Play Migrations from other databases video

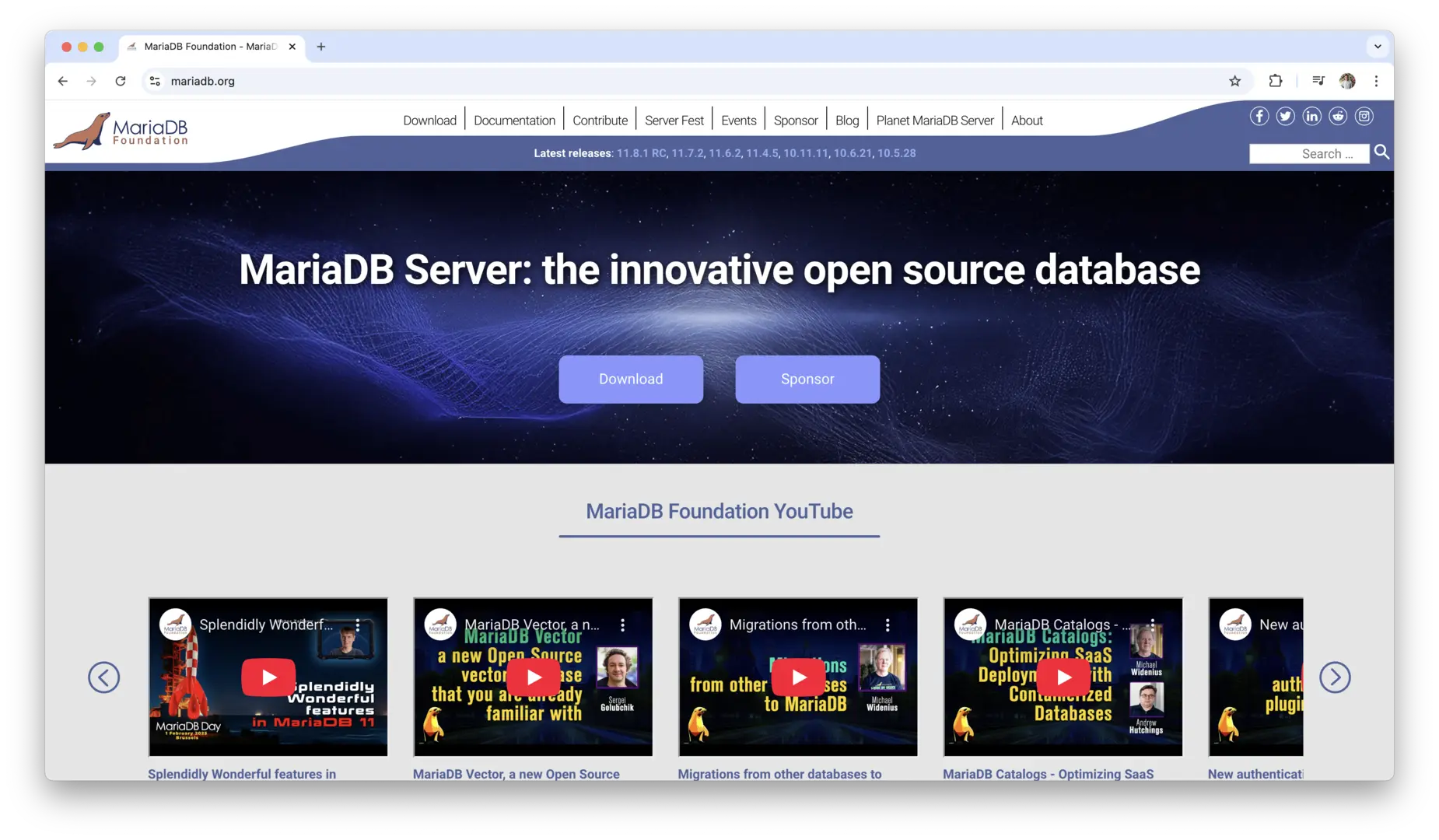coord(798,677)
